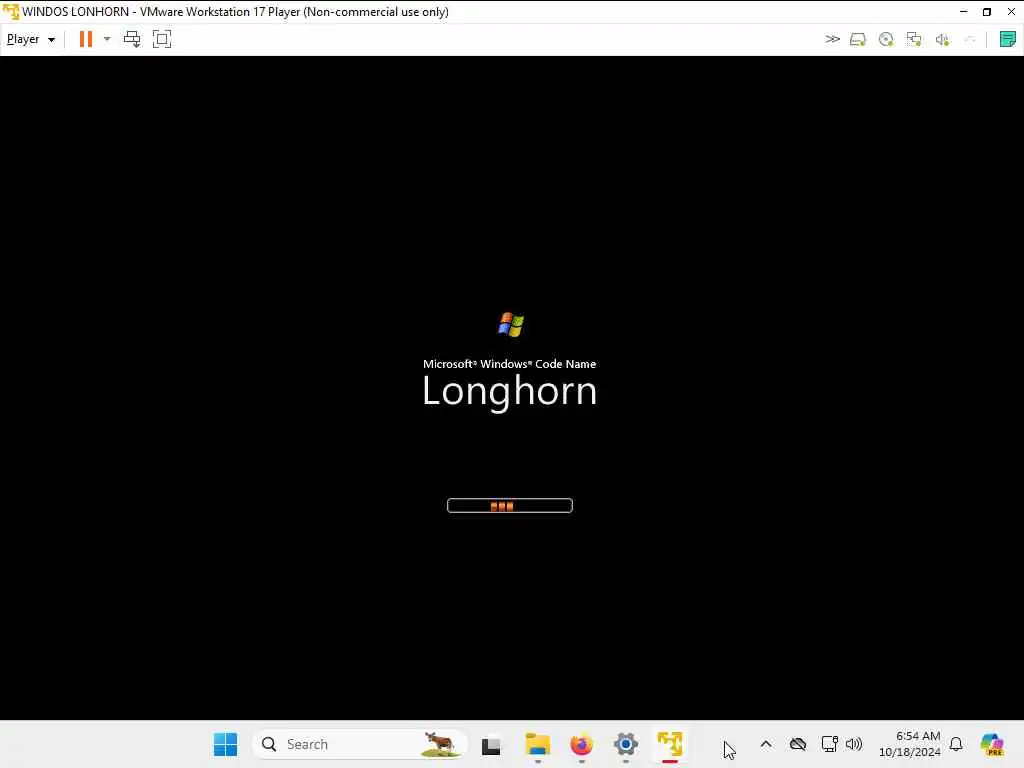Click the VMware Player title bar icon
This screenshot has width=1024, height=768.
[10, 12]
